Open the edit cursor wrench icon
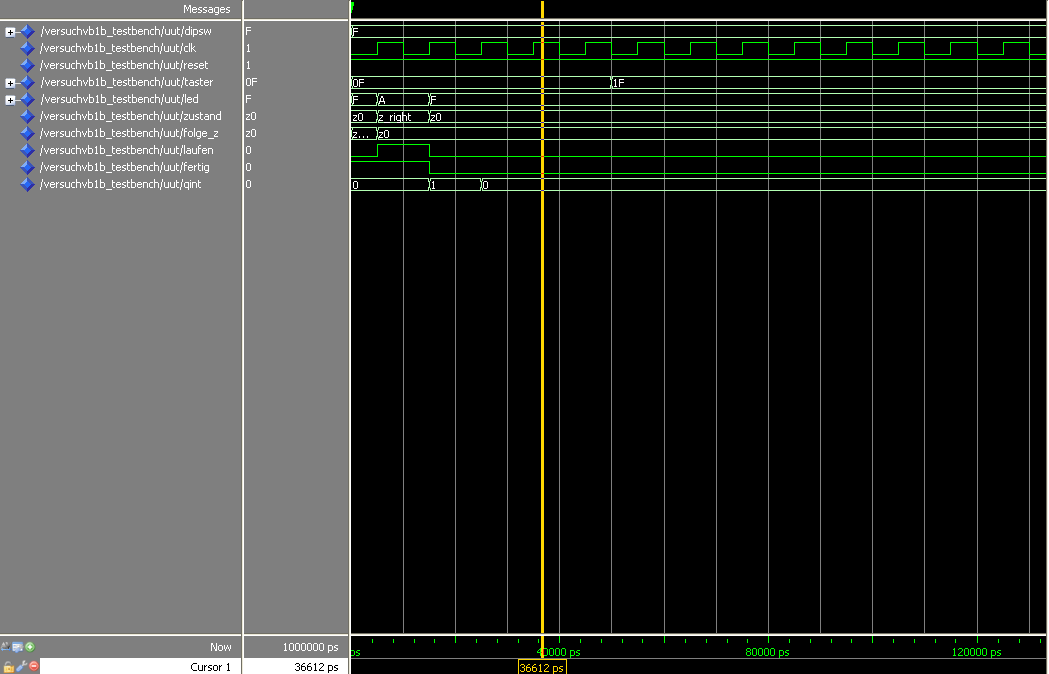Screen dimensions: 1049x674 tap(21, 666)
